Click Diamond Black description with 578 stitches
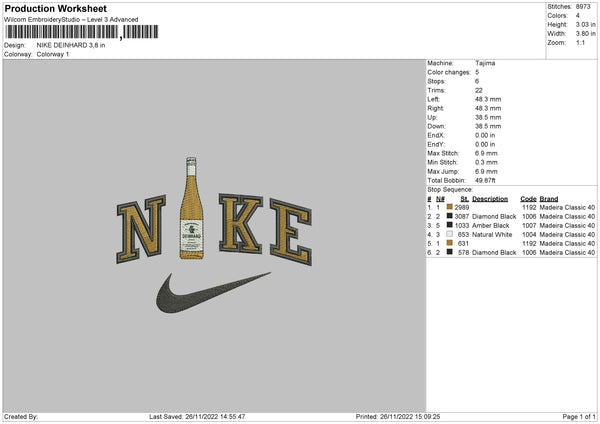Image resolution: width=600 pixels, height=424 pixels. pos(494,253)
